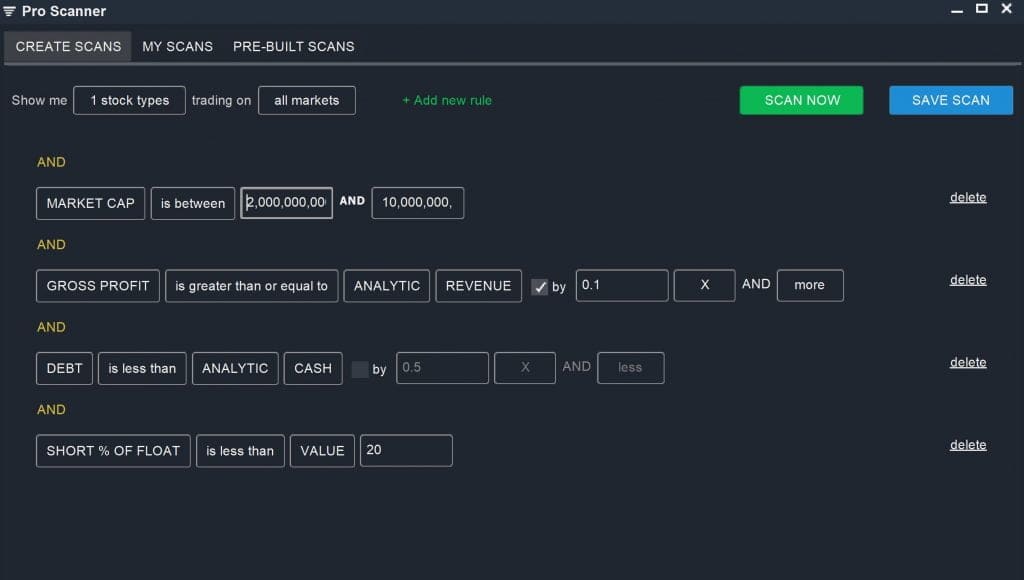Open the GROSS PROFIT field dropdown
The width and height of the screenshot is (1024, 580).
(x=97, y=285)
